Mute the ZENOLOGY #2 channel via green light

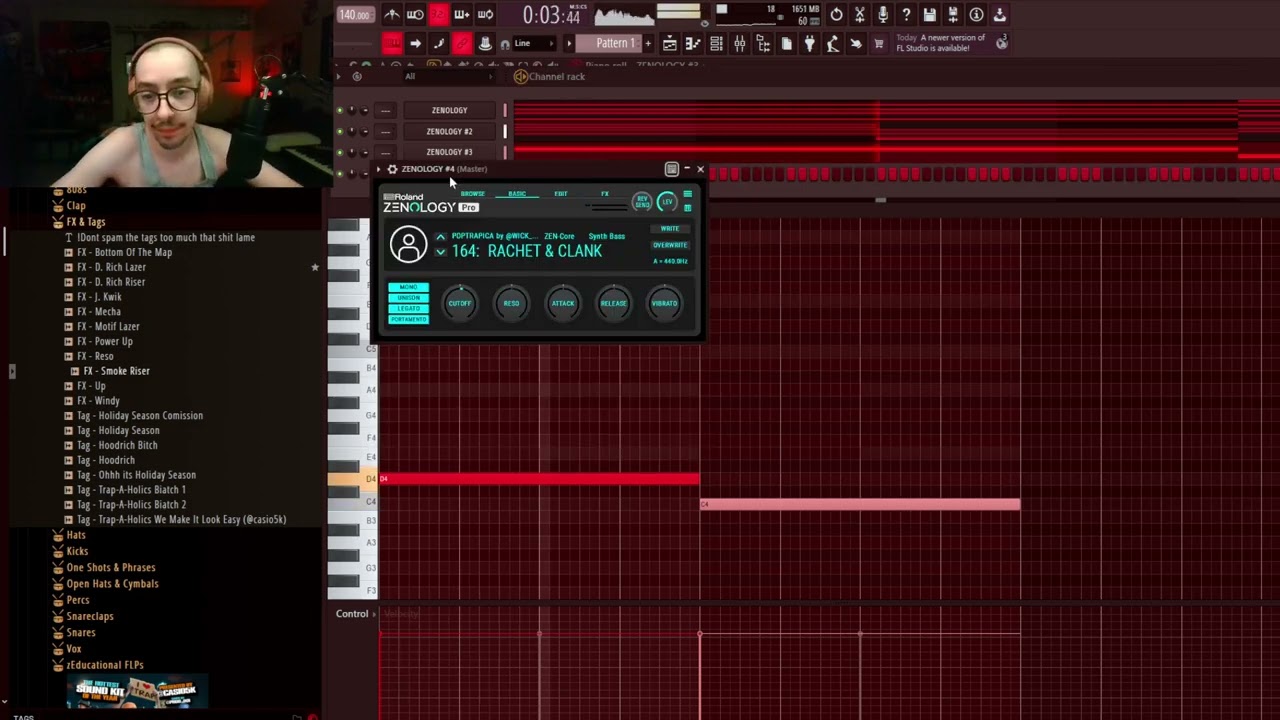tap(339, 131)
